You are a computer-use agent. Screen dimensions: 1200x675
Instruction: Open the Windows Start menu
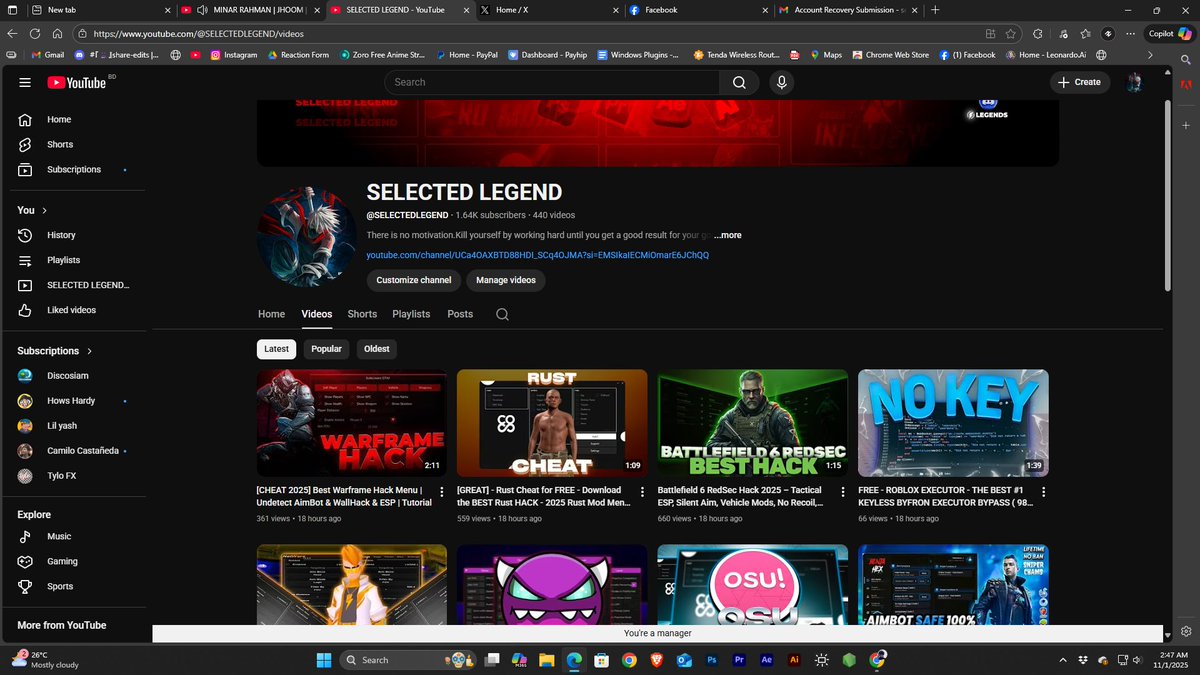(x=324, y=660)
